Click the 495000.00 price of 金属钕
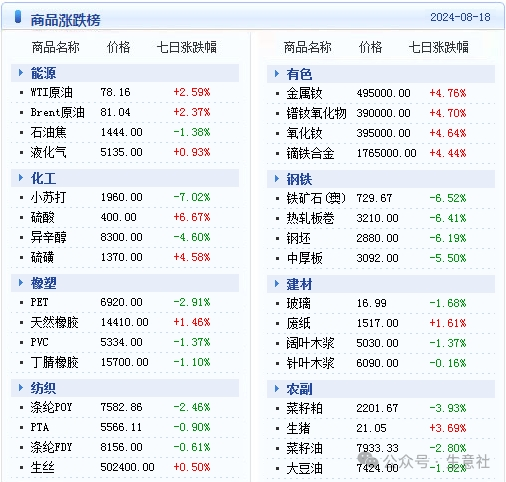Screen dimensions: 506x482 coord(383,93)
